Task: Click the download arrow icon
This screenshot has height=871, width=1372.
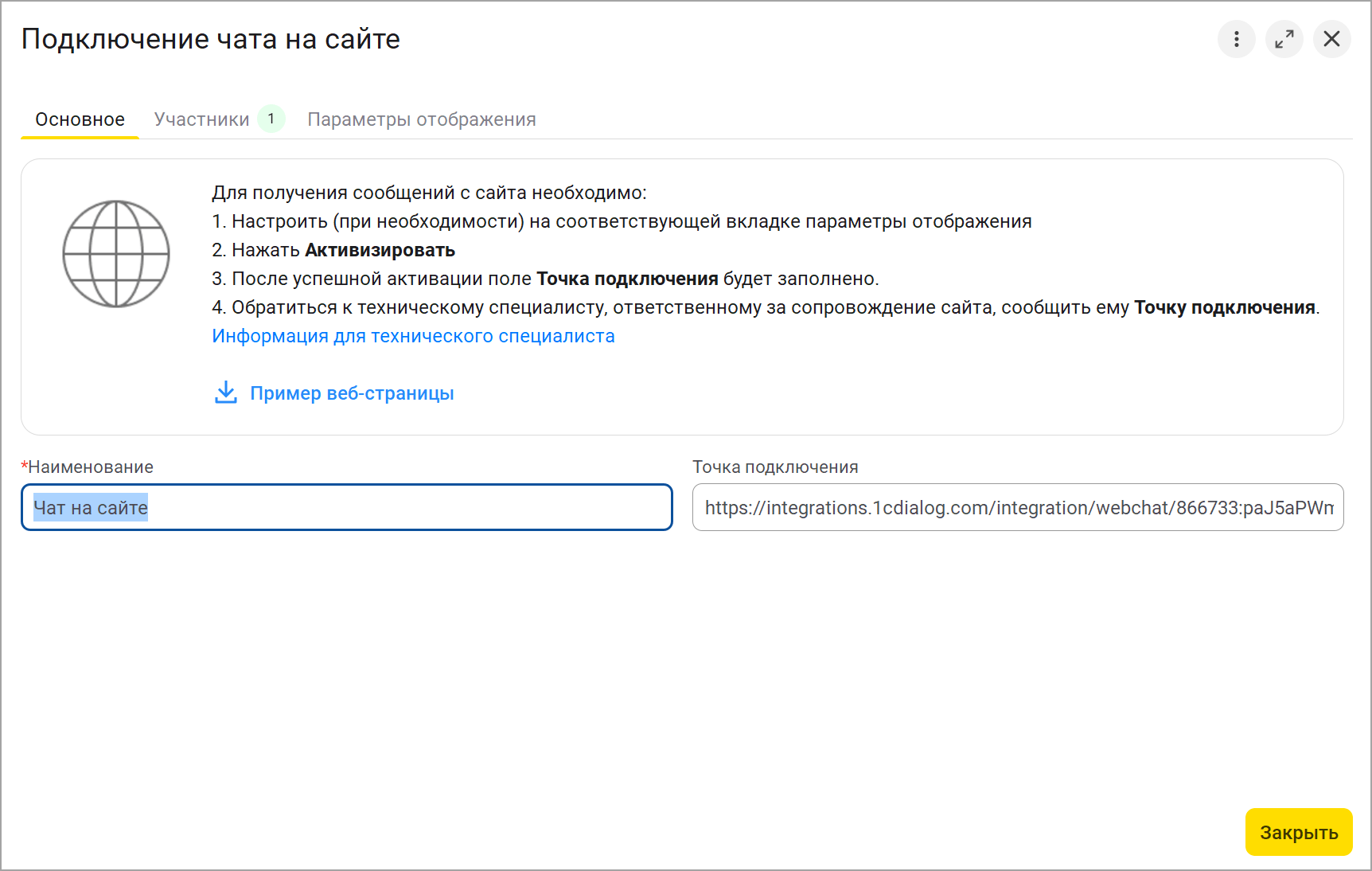Action: pyautogui.click(x=226, y=393)
